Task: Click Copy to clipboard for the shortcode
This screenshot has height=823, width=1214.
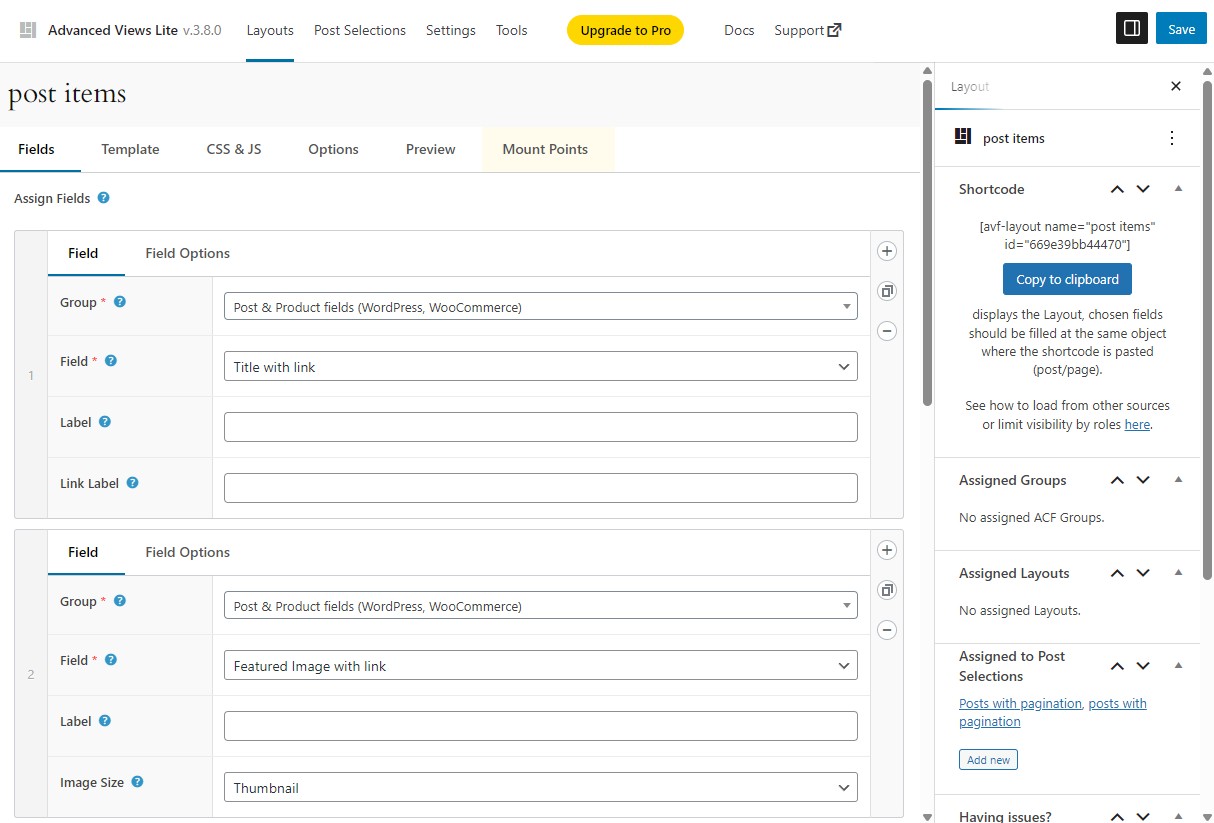Action: pyautogui.click(x=1066, y=279)
